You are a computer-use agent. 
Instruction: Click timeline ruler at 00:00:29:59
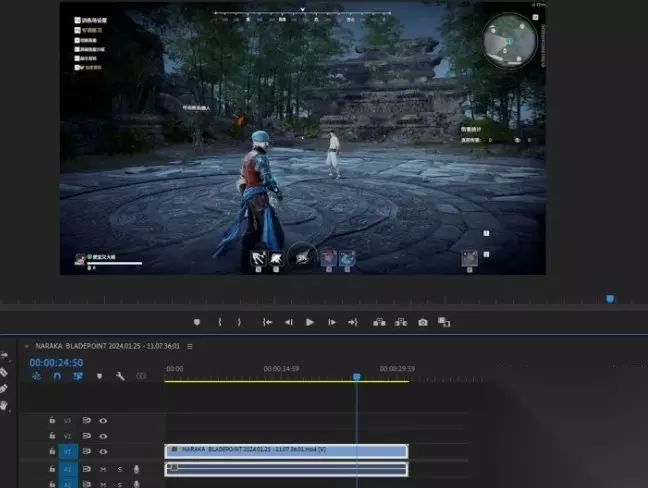(x=398, y=369)
